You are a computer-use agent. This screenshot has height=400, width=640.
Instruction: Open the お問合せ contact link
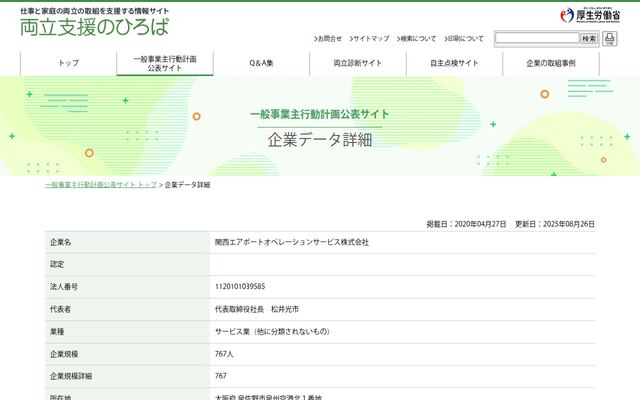[x=328, y=38]
